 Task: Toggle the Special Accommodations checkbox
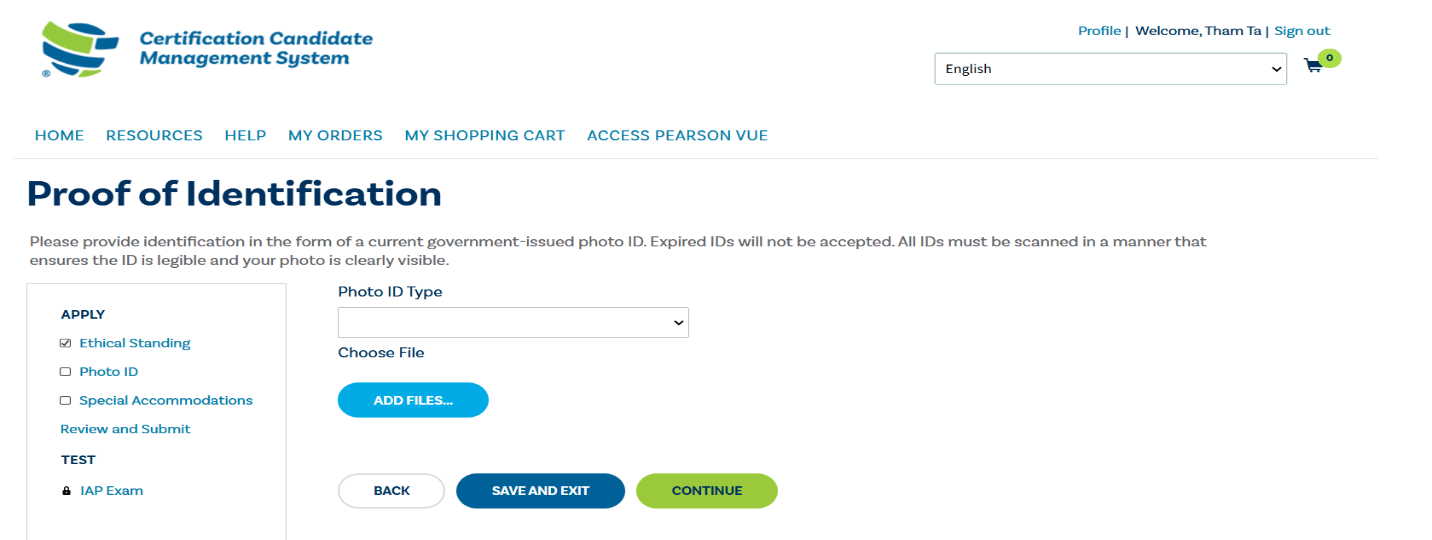click(66, 401)
